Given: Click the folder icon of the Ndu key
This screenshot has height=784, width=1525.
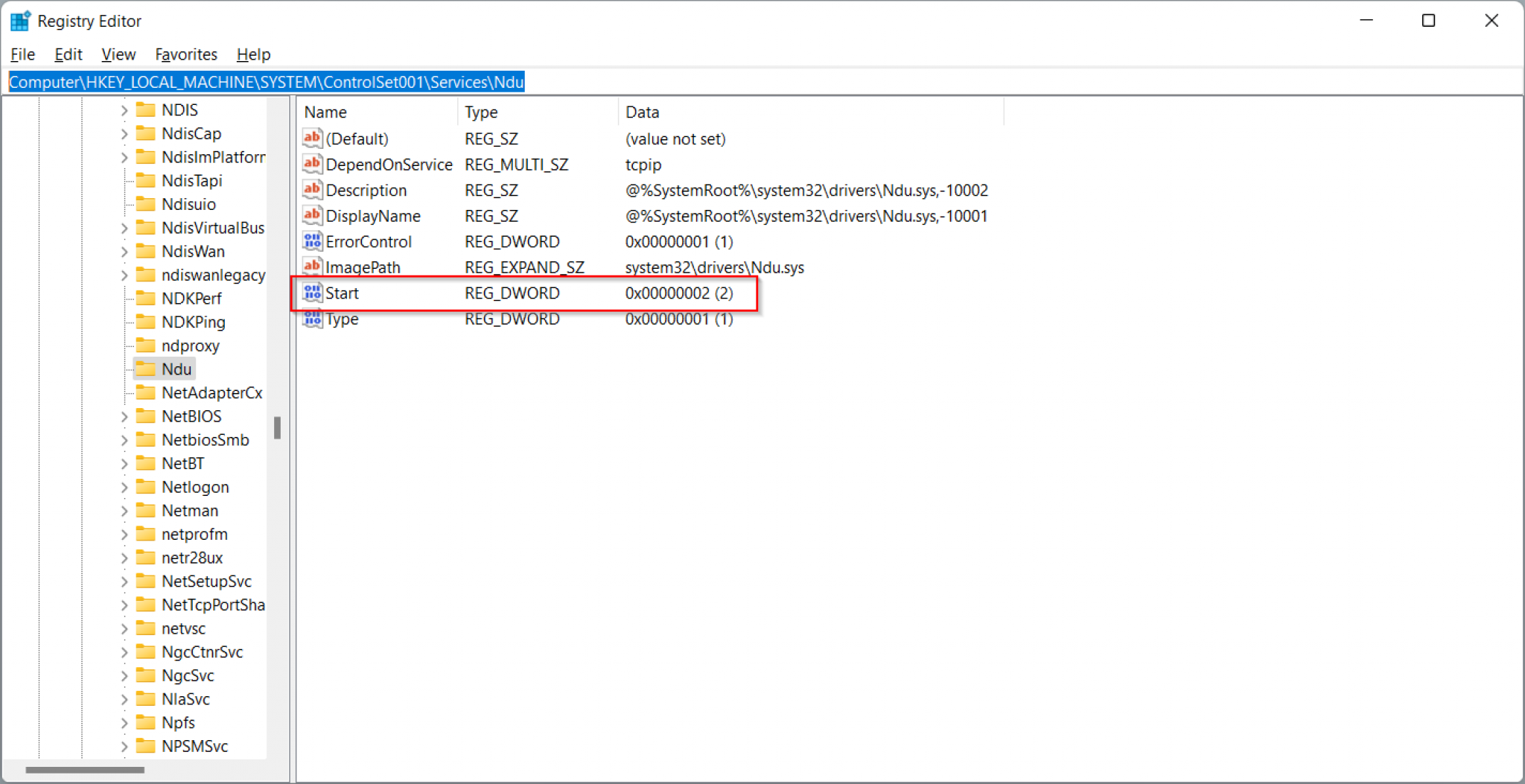Looking at the screenshot, I should pyautogui.click(x=146, y=369).
